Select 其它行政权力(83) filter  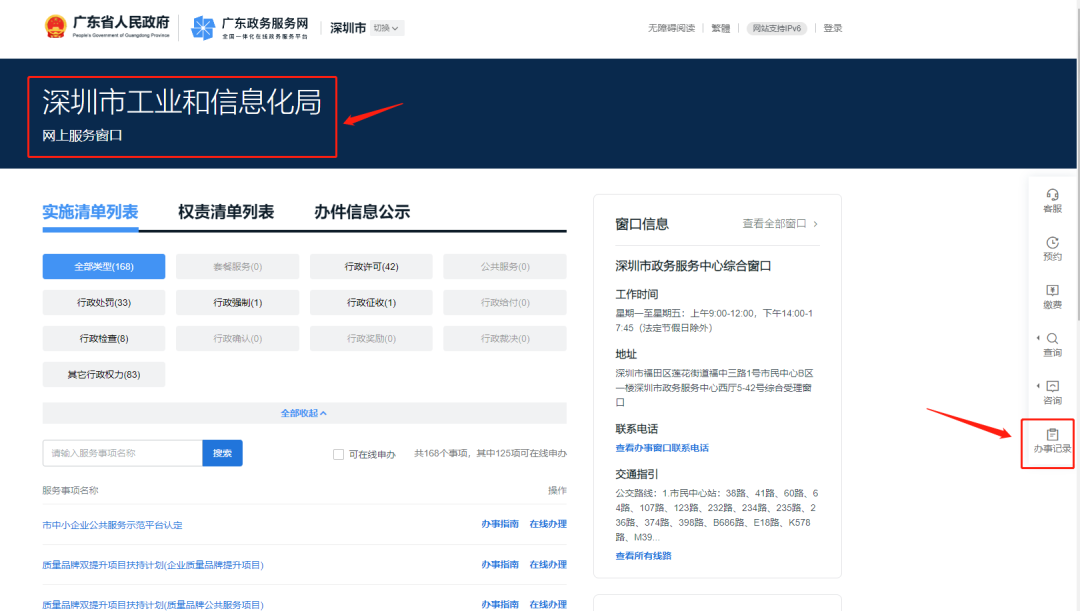click(x=104, y=374)
